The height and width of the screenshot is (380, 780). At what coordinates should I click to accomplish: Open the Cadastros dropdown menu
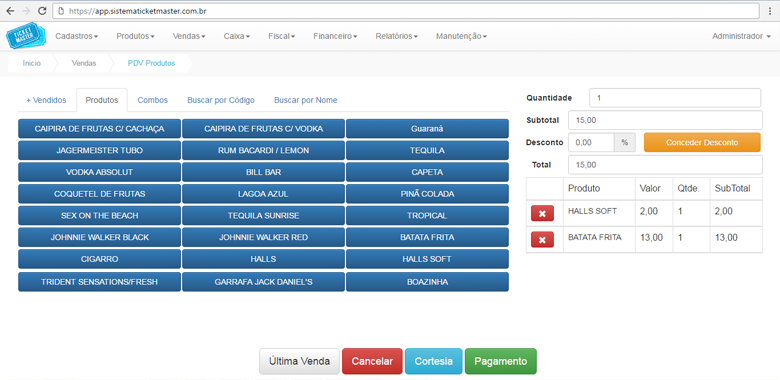[77, 36]
